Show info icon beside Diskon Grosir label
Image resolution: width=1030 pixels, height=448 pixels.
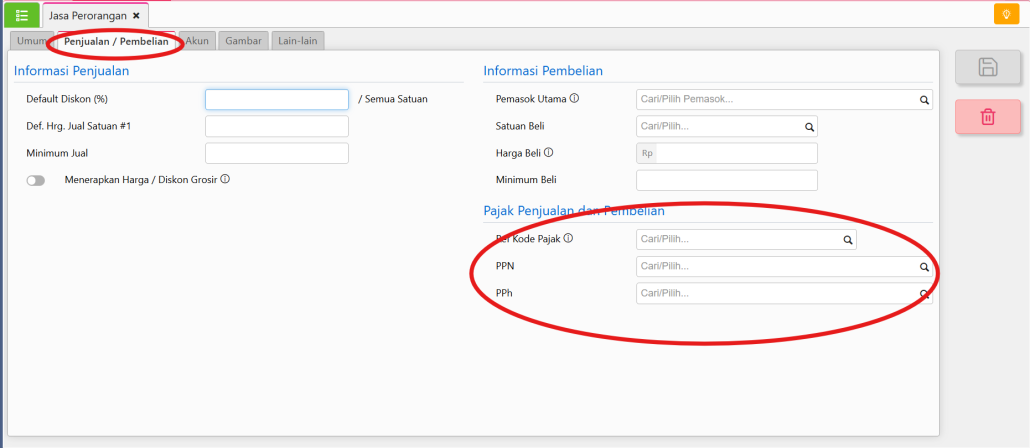point(225,179)
